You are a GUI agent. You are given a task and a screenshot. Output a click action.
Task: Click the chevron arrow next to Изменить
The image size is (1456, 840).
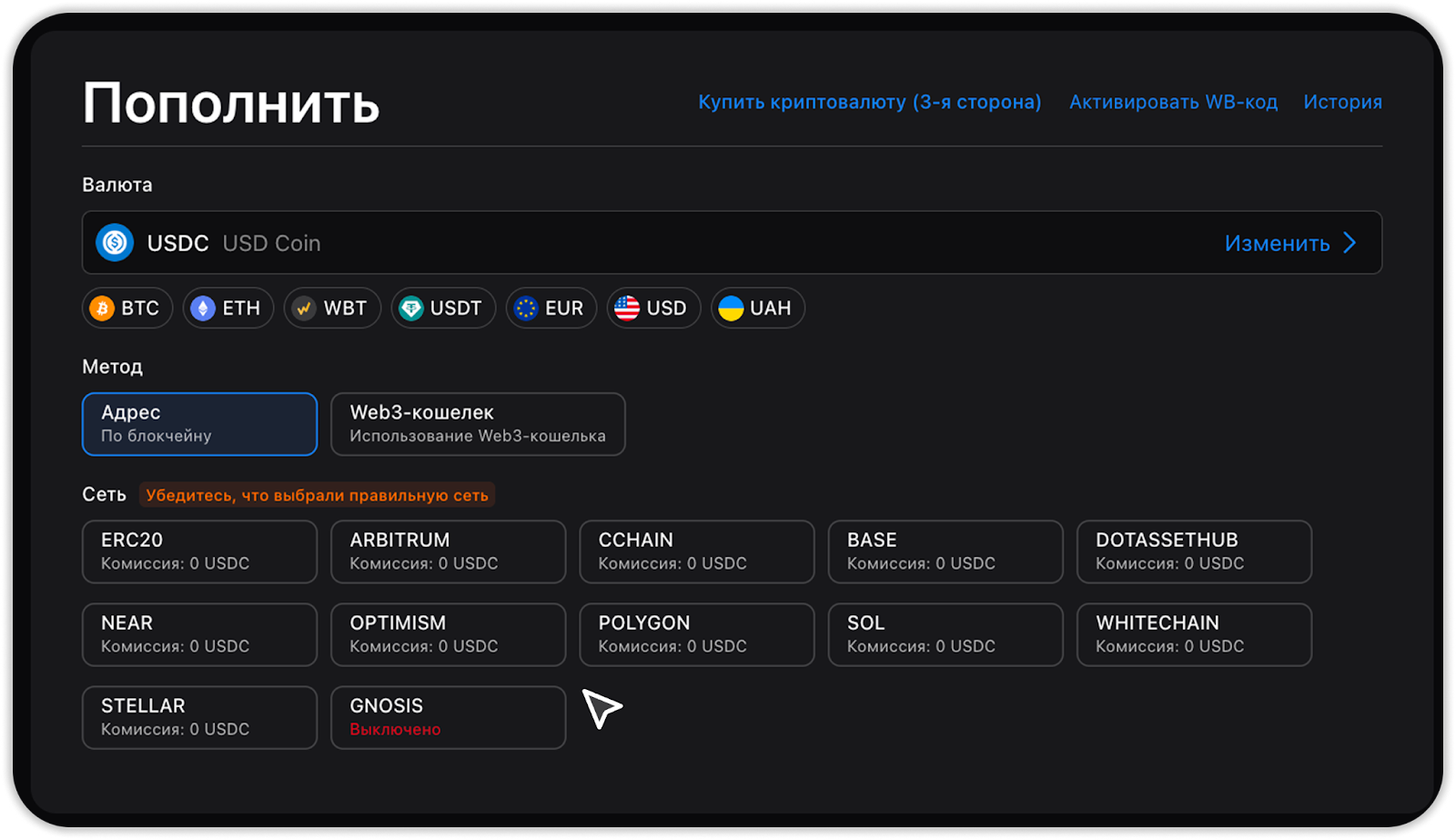point(1350,243)
